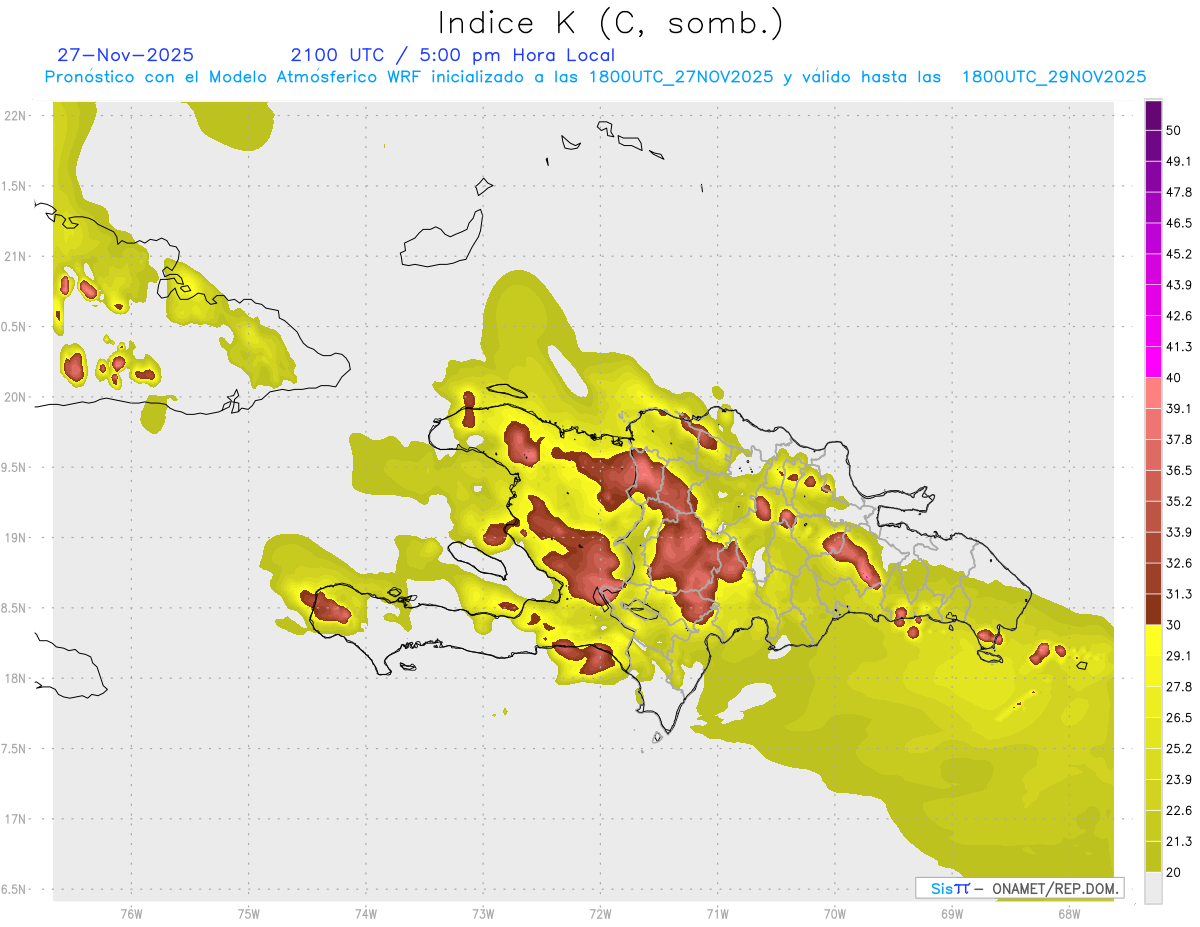The width and height of the screenshot is (1200, 927).
Task: Click the 'ONAMET/REP.DOM.' credit label
Action: point(1053,888)
